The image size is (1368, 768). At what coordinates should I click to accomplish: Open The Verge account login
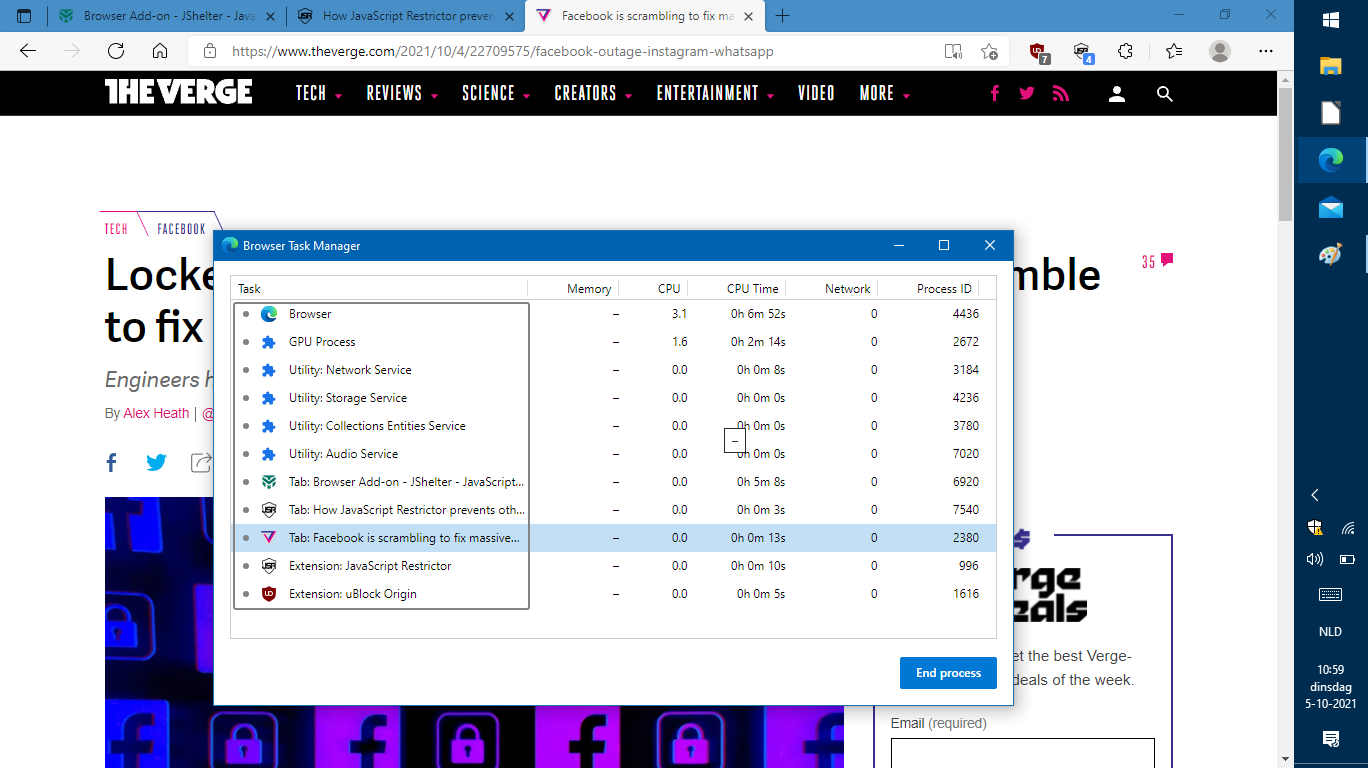1117,93
